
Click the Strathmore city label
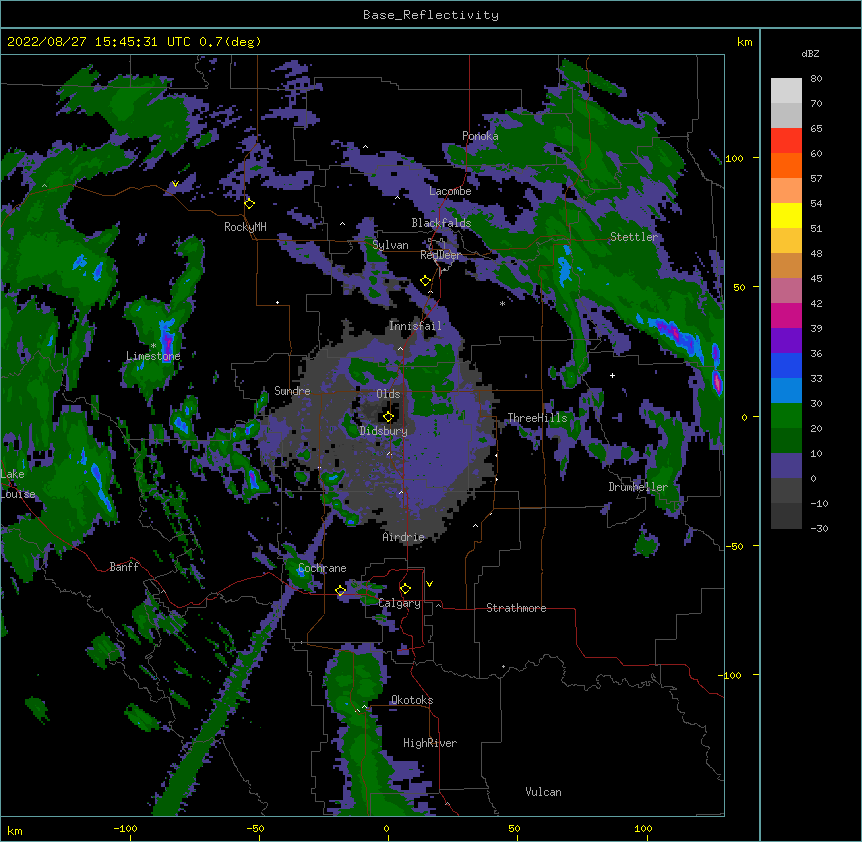(x=516, y=608)
